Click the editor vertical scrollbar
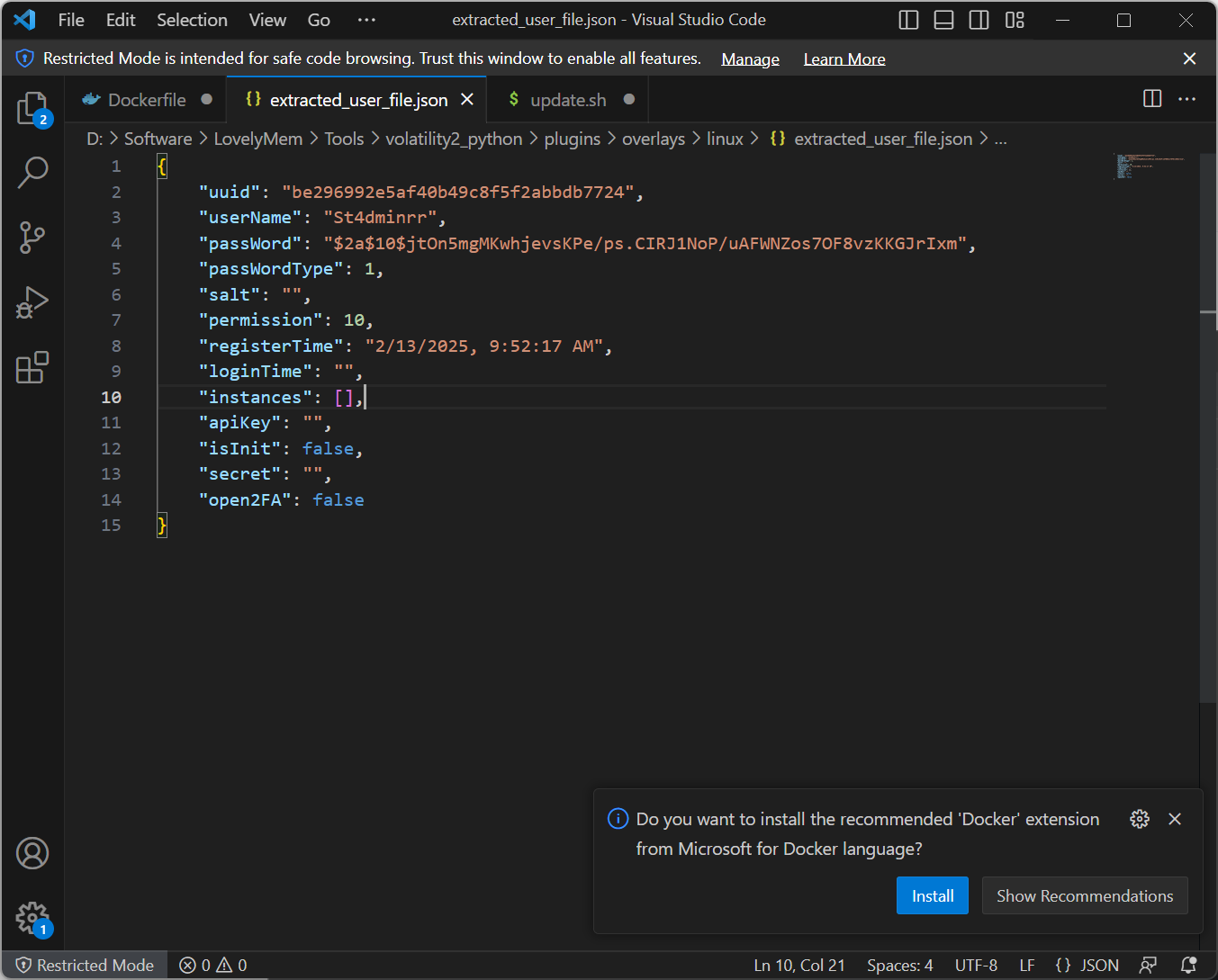Viewport: 1218px width, 980px height. [x=1209, y=427]
